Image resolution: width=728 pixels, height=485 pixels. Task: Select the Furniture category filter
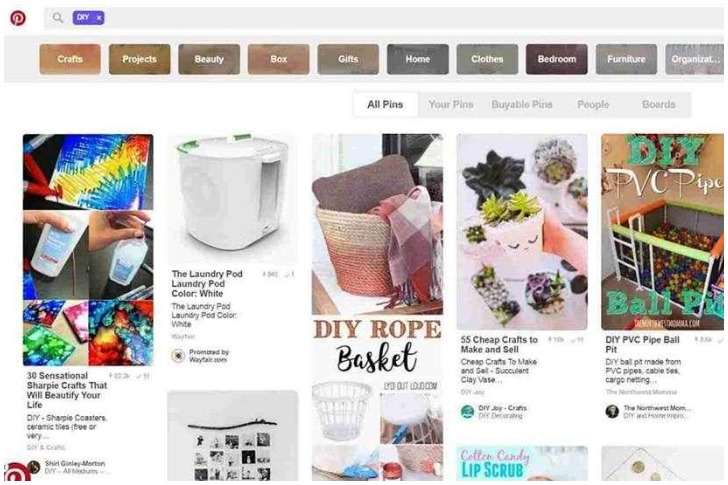pyautogui.click(x=626, y=59)
